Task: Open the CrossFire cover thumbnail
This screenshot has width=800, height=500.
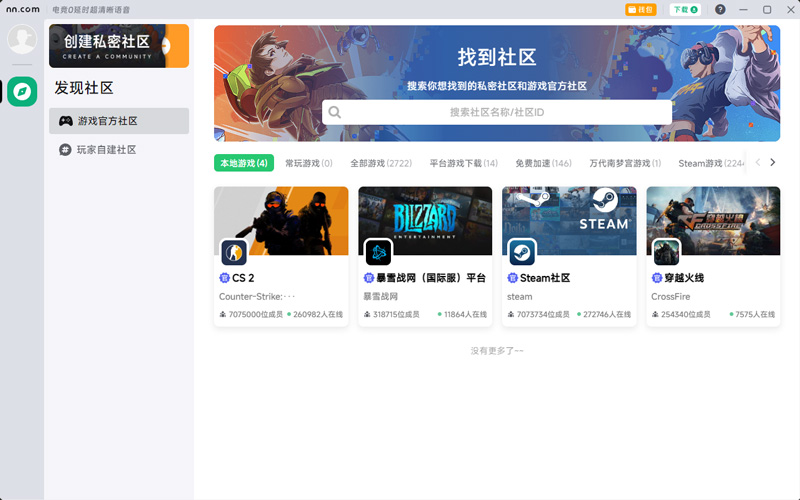Action: [713, 220]
